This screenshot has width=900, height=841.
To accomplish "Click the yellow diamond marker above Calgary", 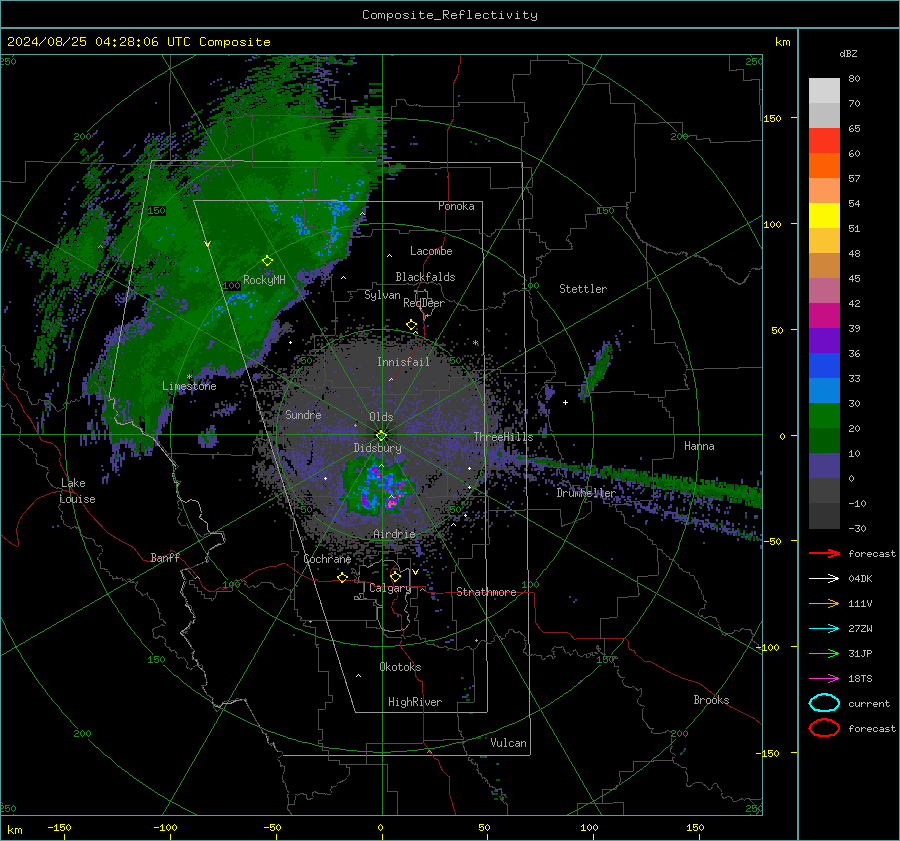I will pyautogui.click(x=395, y=576).
